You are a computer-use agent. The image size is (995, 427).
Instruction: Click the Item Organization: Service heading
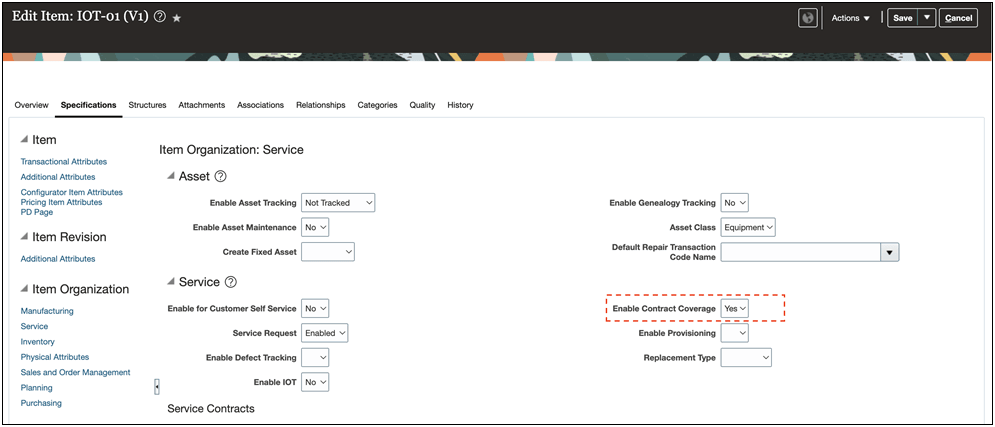pos(232,150)
